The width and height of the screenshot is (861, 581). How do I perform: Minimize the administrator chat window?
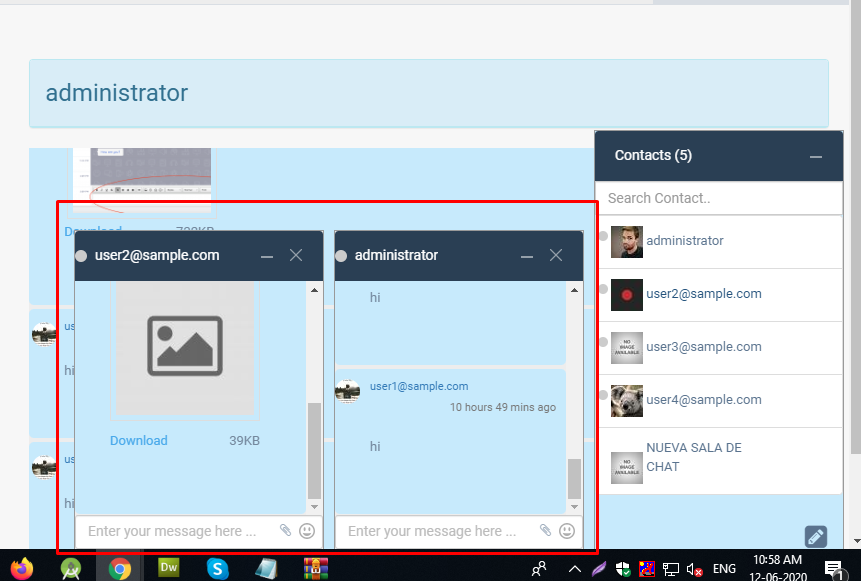(x=527, y=256)
